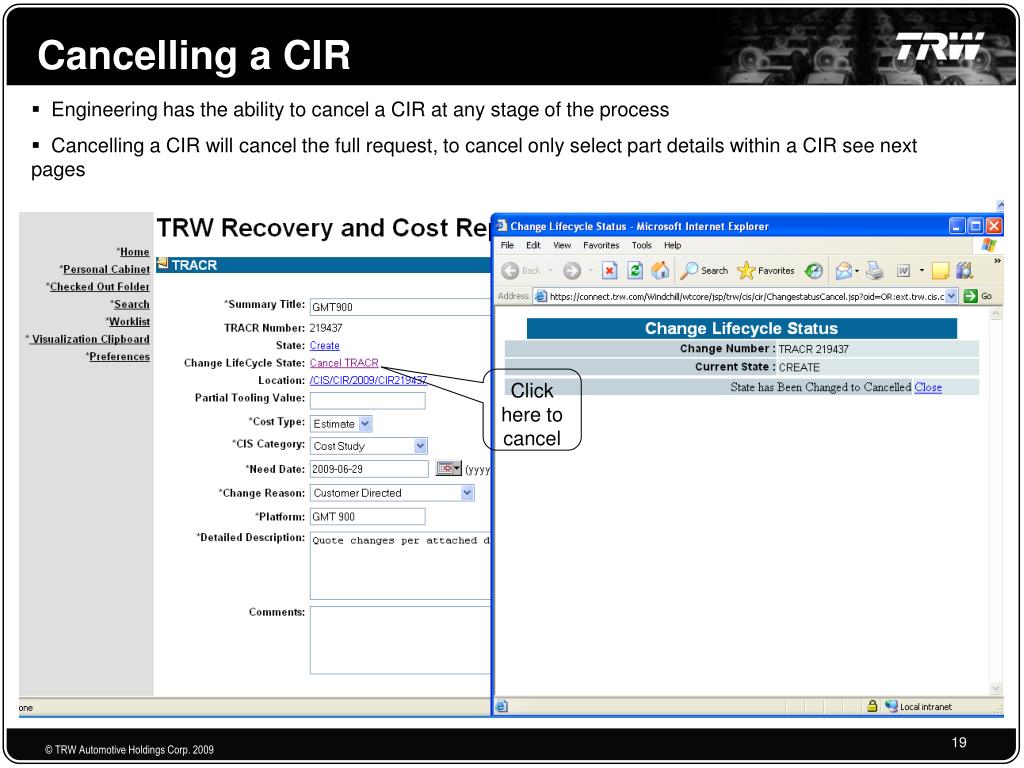This screenshot has height=768, width=1024.
Task: Click the Forward arrow in Internet Explorer
Action: 571,270
